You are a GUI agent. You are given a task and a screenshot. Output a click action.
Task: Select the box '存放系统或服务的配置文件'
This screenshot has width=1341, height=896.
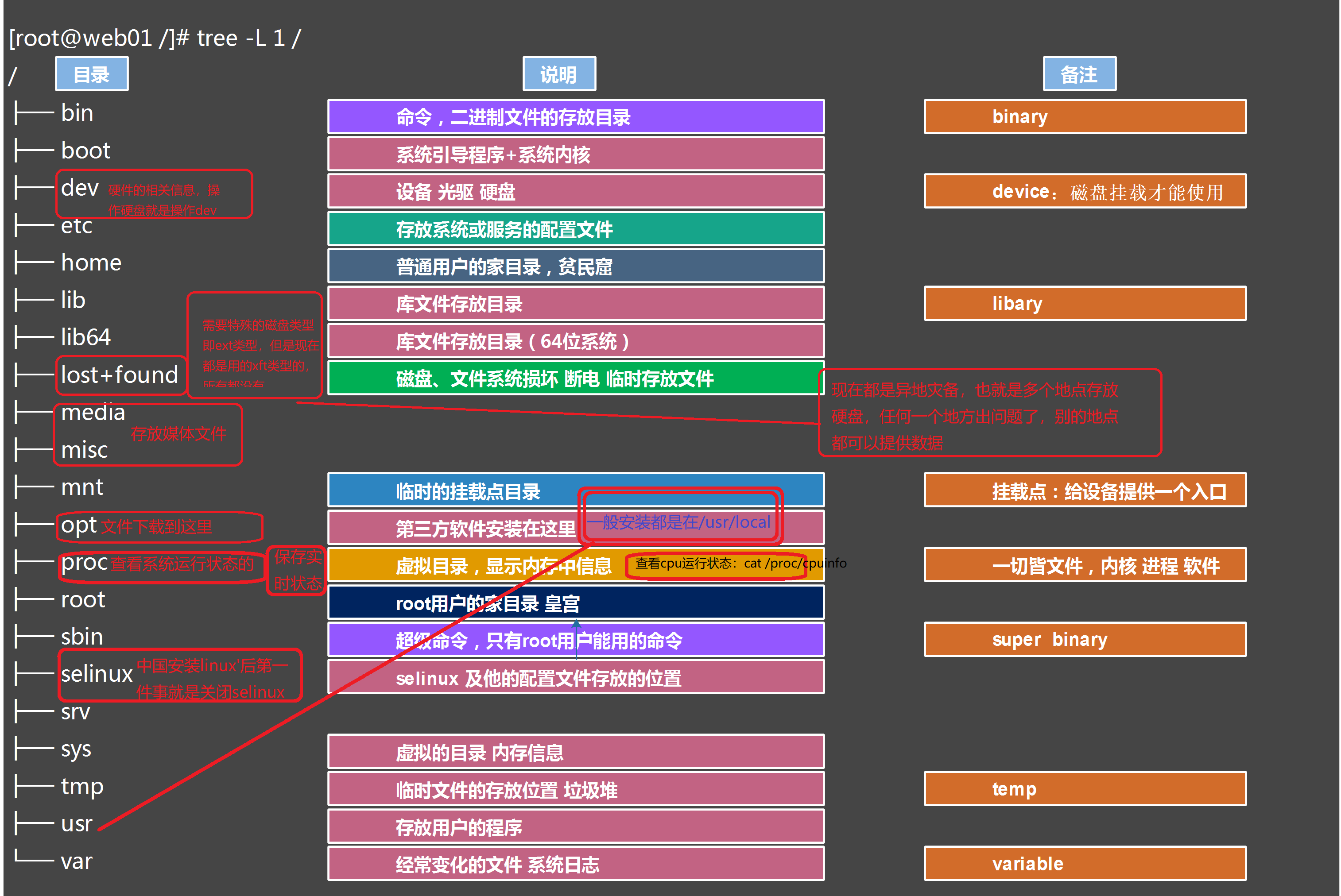click(576, 229)
